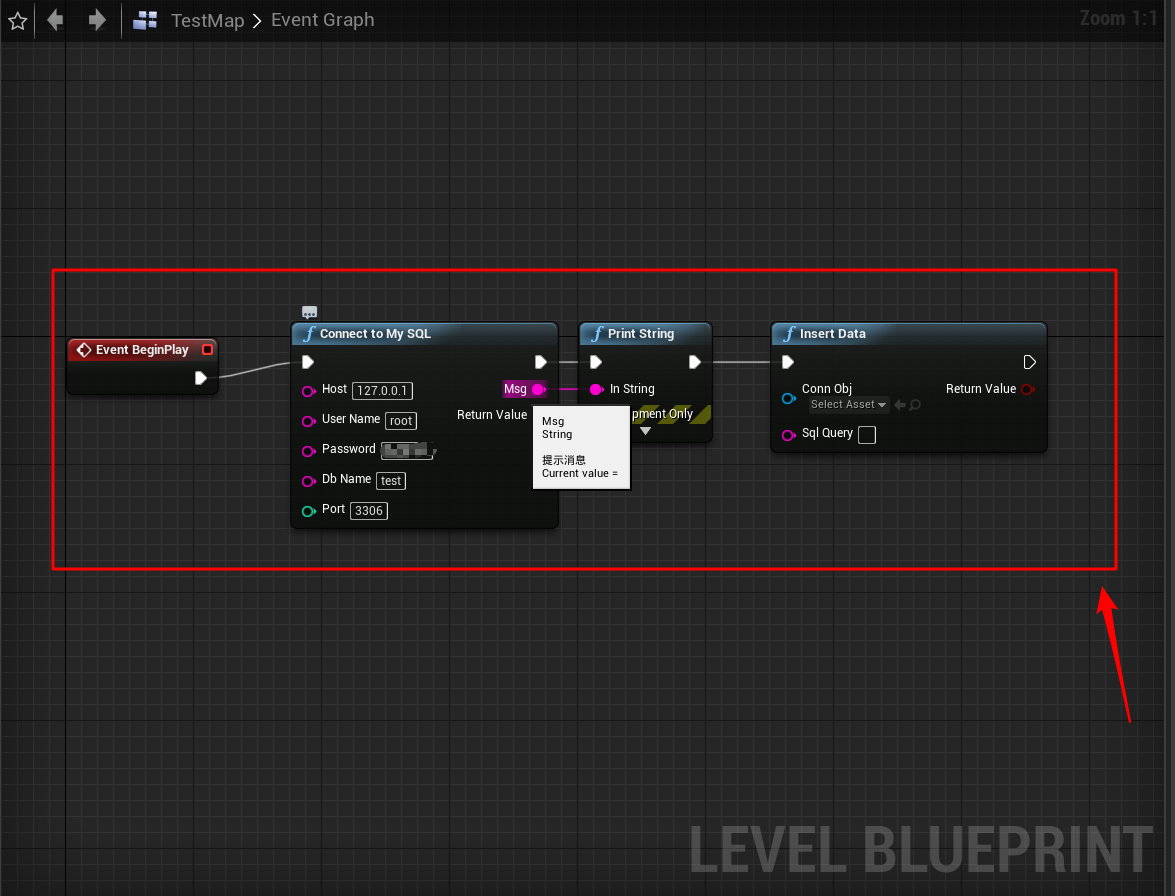Screen dimensions: 1175x896
Task: Click the Return Value pin on Insert Data
Action: (1027, 389)
